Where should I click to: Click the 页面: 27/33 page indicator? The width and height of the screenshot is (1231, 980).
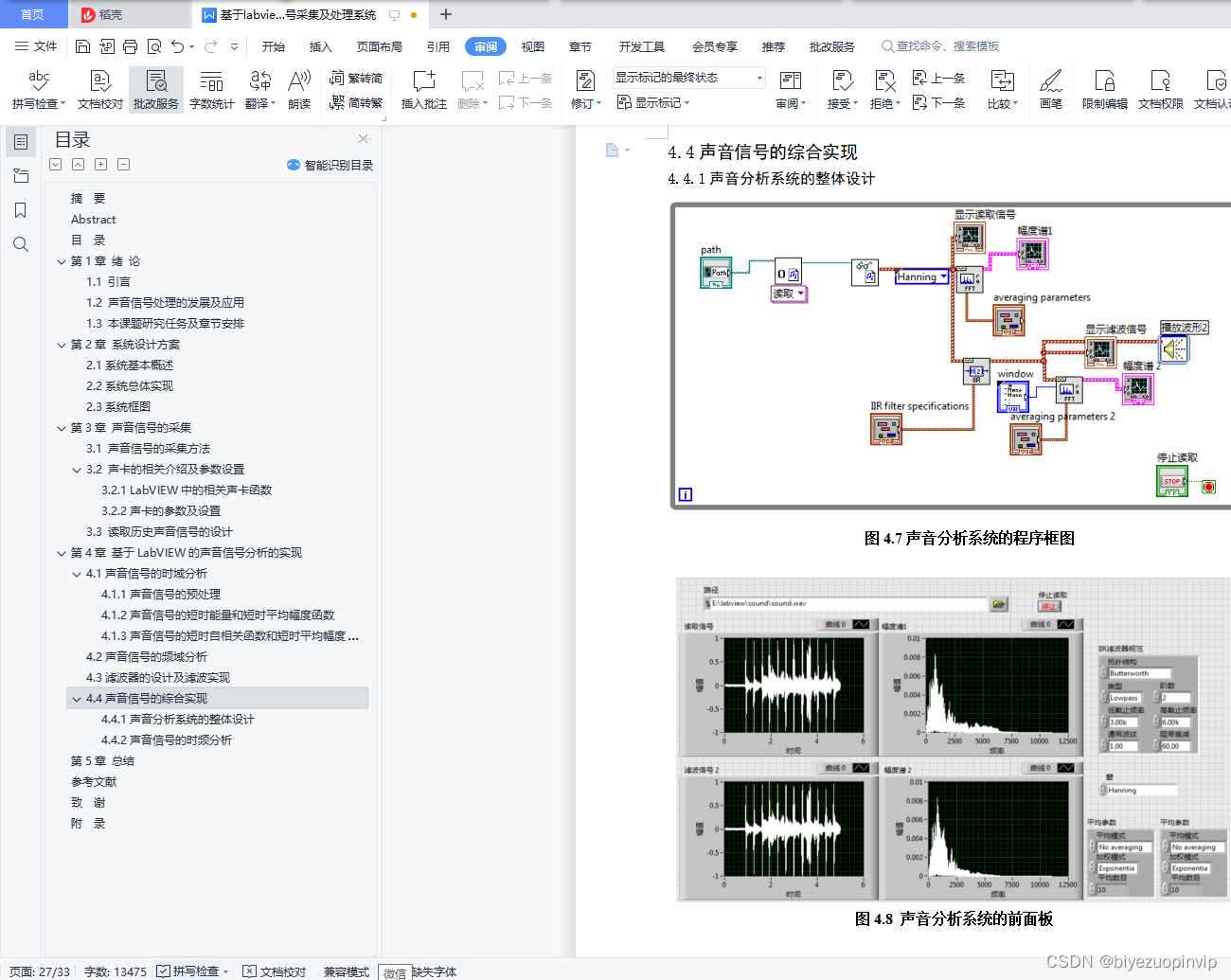point(40,971)
